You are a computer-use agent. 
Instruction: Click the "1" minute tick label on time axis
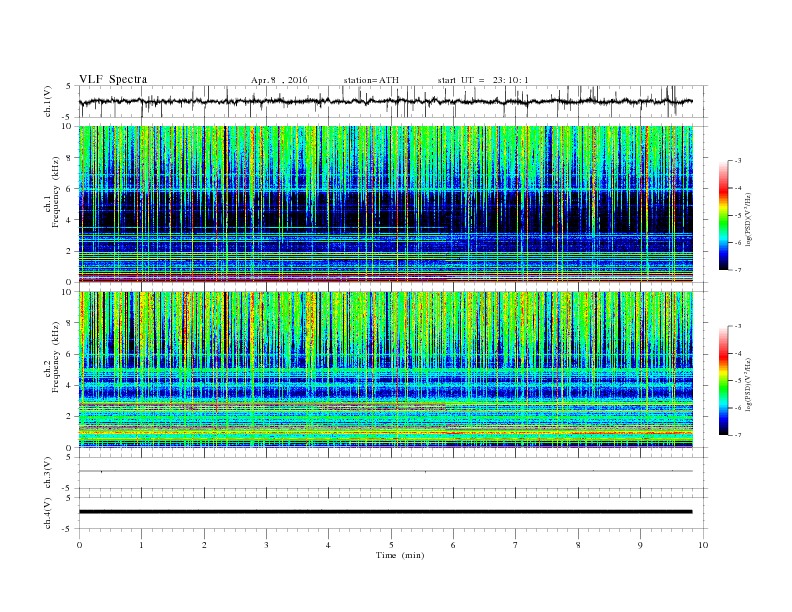click(x=141, y=545)
